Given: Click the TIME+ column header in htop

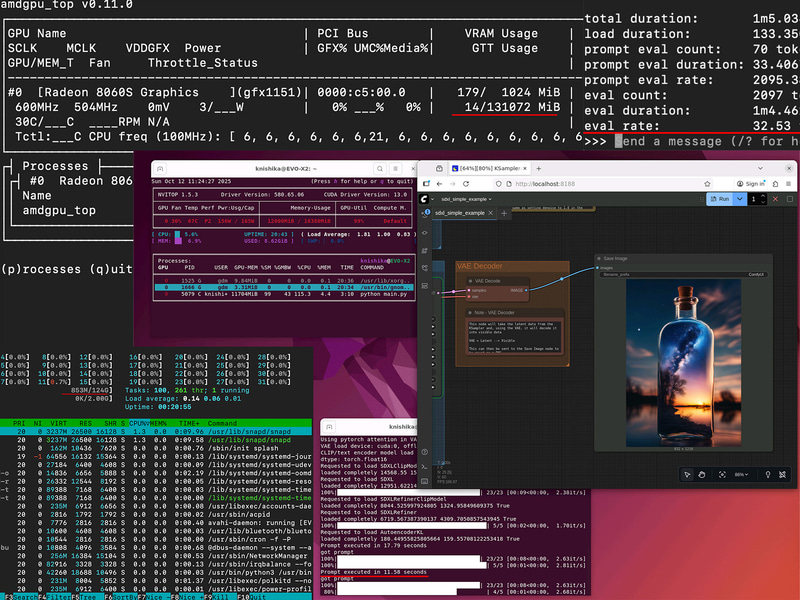Looking at the screenshot, I should 190,423.
